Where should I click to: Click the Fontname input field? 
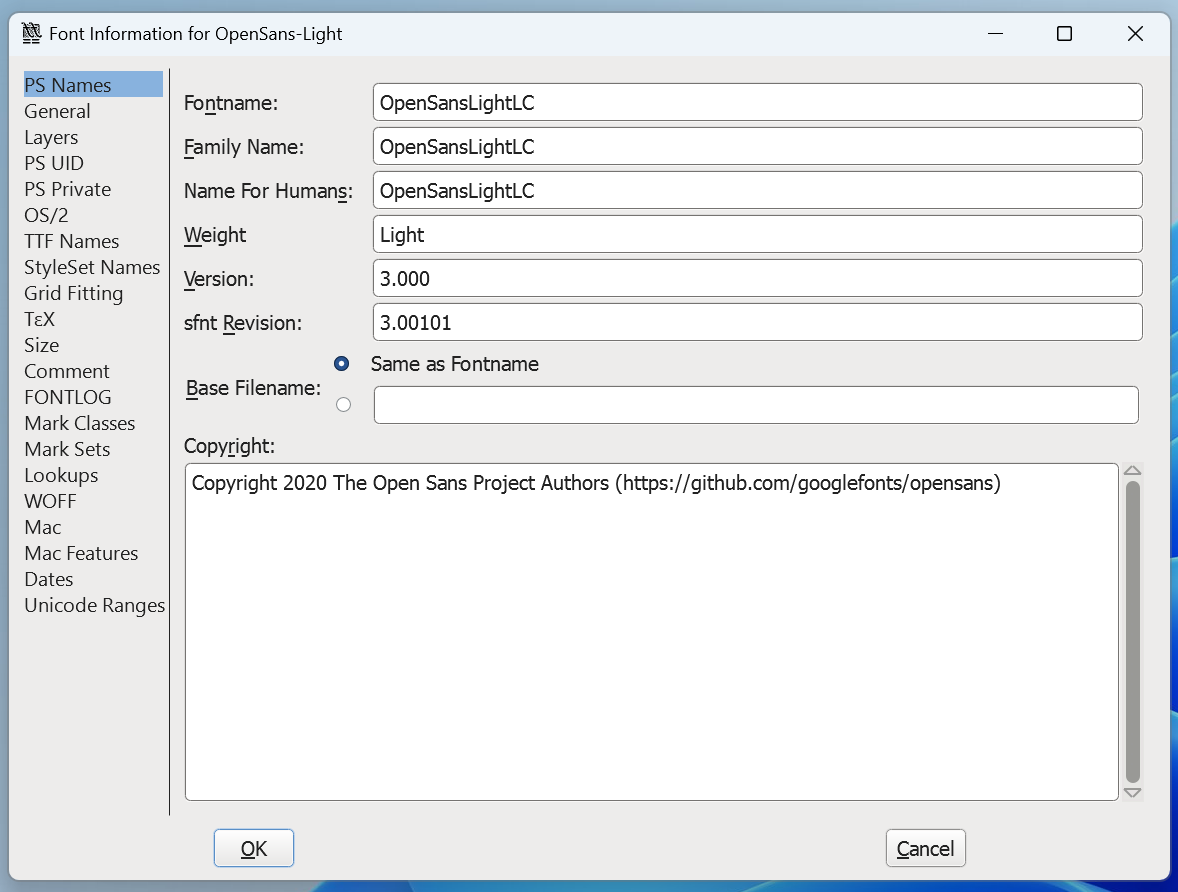756,102
